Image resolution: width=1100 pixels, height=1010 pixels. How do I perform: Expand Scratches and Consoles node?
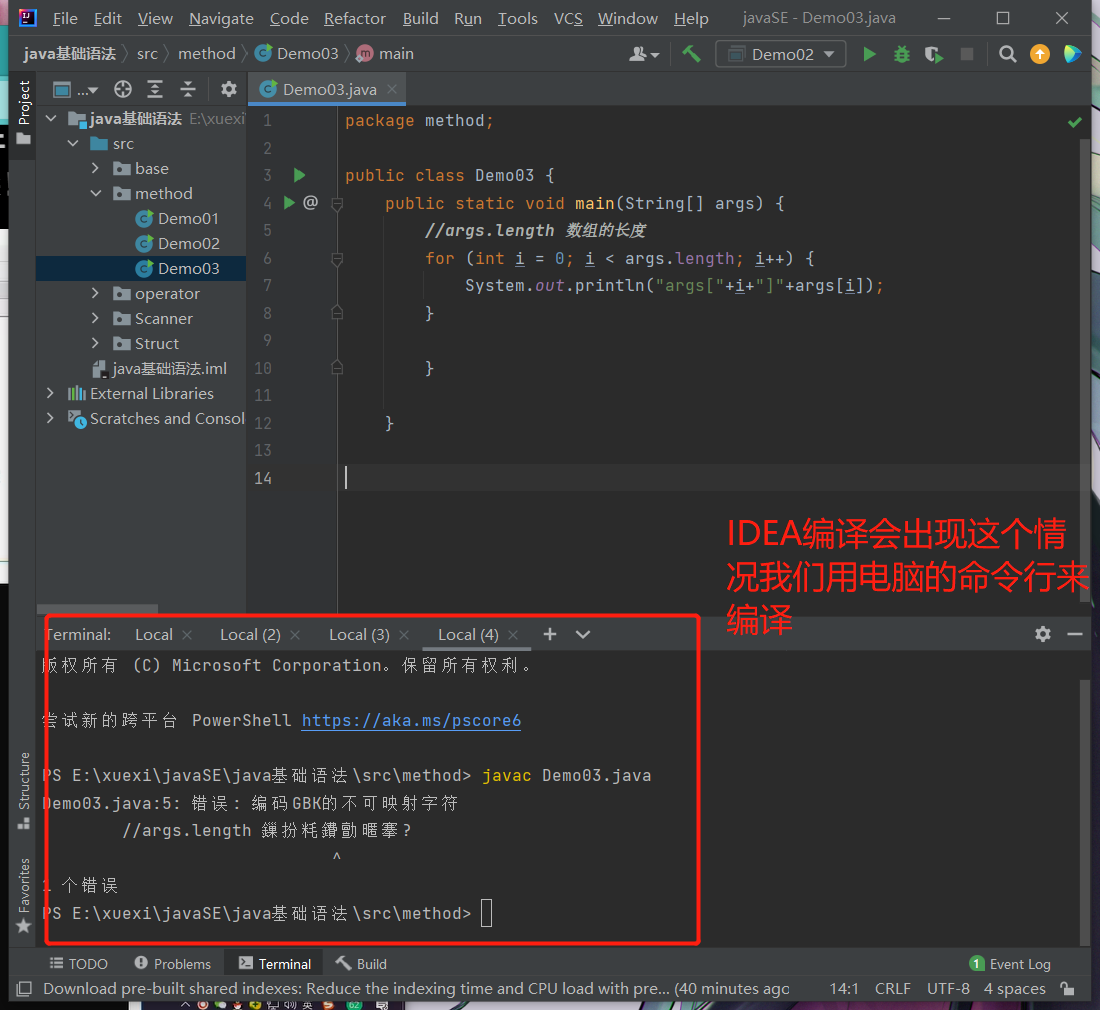pyautogui.click(x=50, y=418)
